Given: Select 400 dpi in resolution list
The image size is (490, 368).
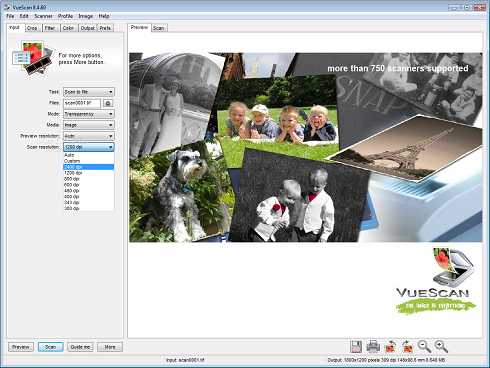Looking at the screenshot, I should (x=89, y=197).
